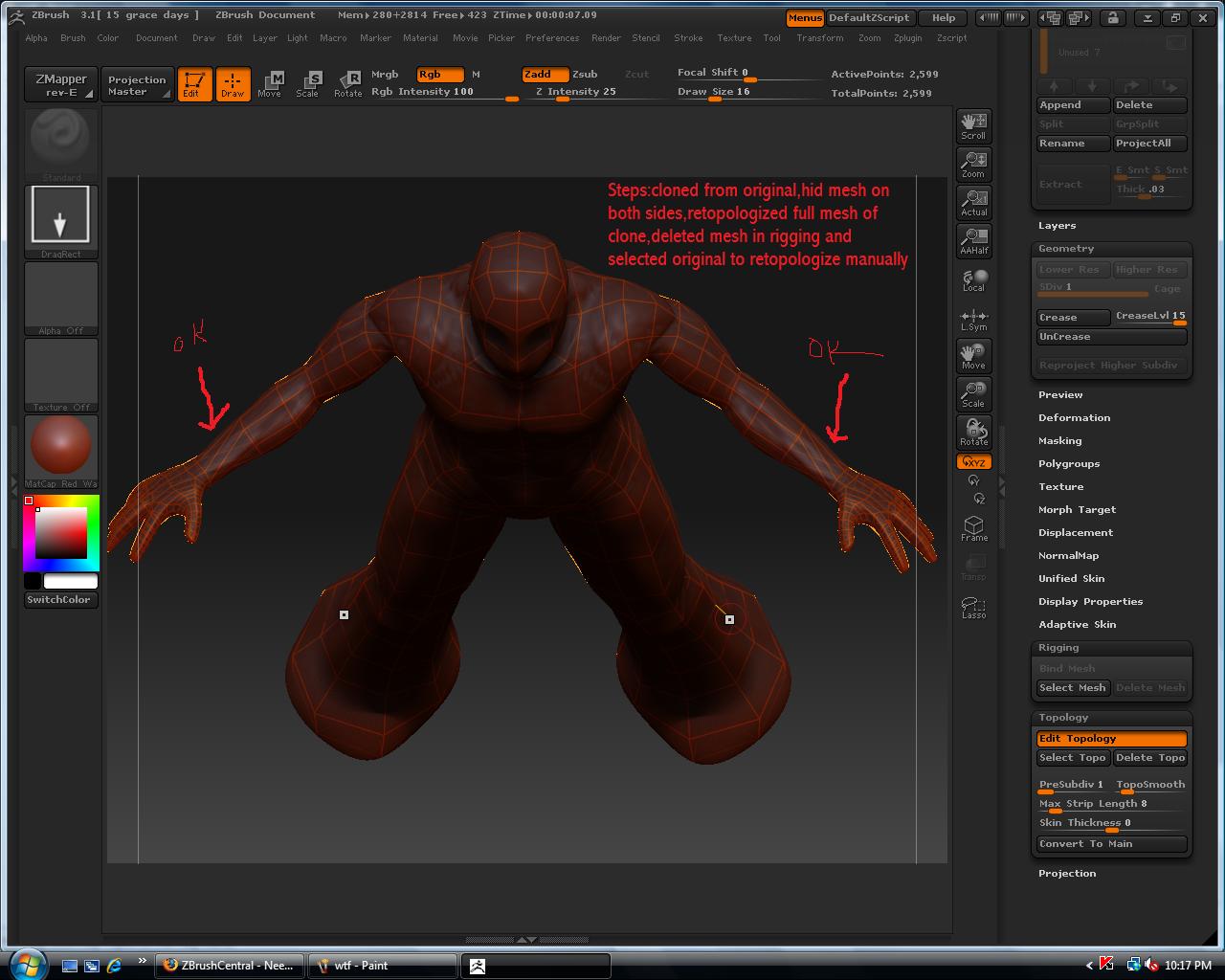
Task: Open the Zplugin menu
Action: tap(907, 38)
